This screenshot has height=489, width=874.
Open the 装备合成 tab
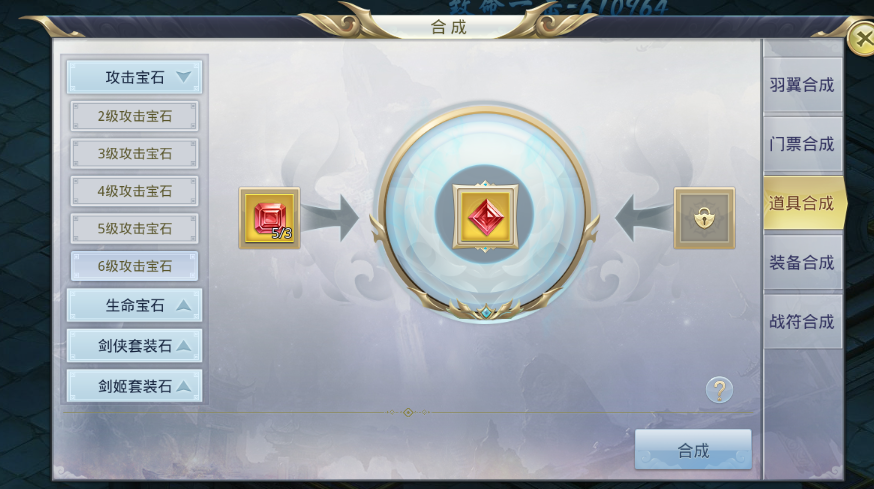(x=802, y=262)
